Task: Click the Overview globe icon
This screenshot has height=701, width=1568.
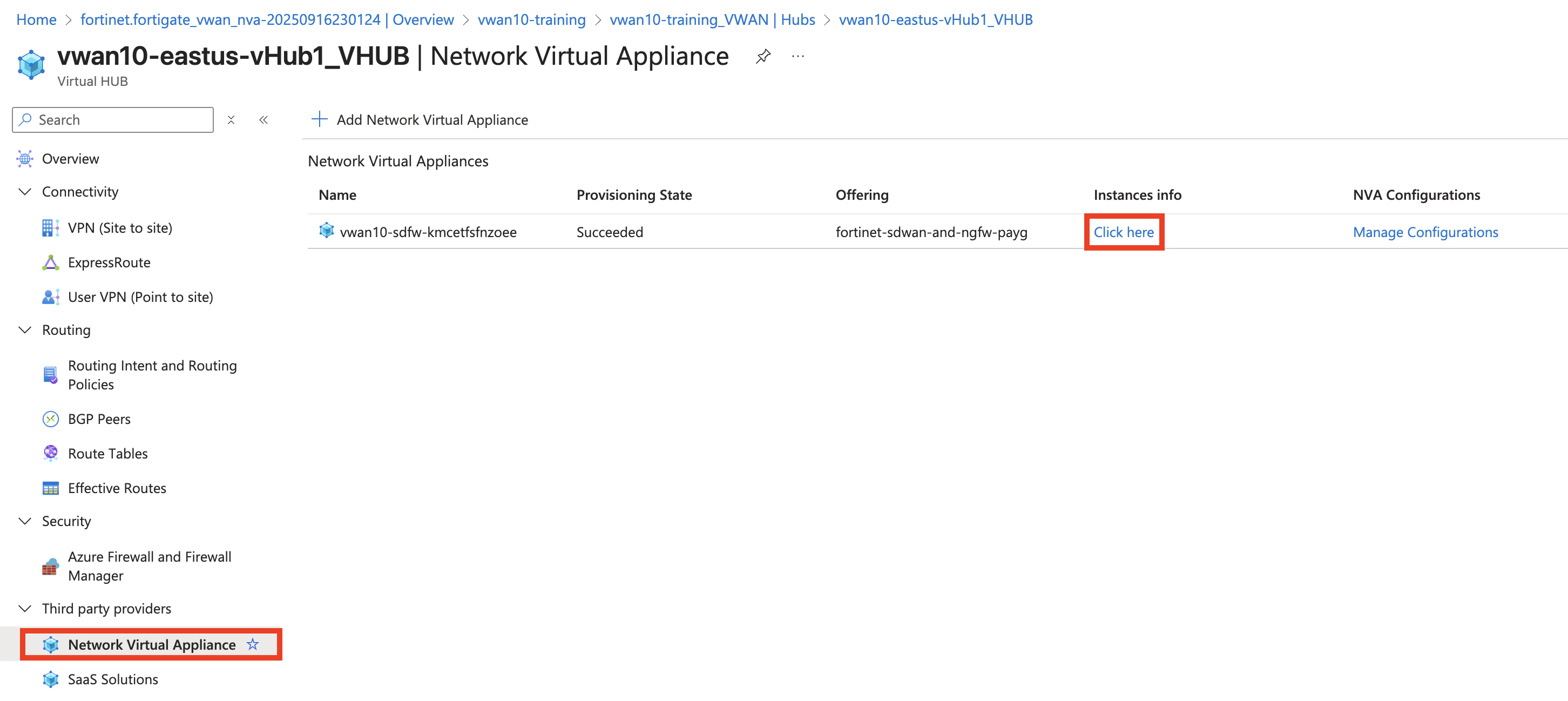Action: [x=25, y=159]
